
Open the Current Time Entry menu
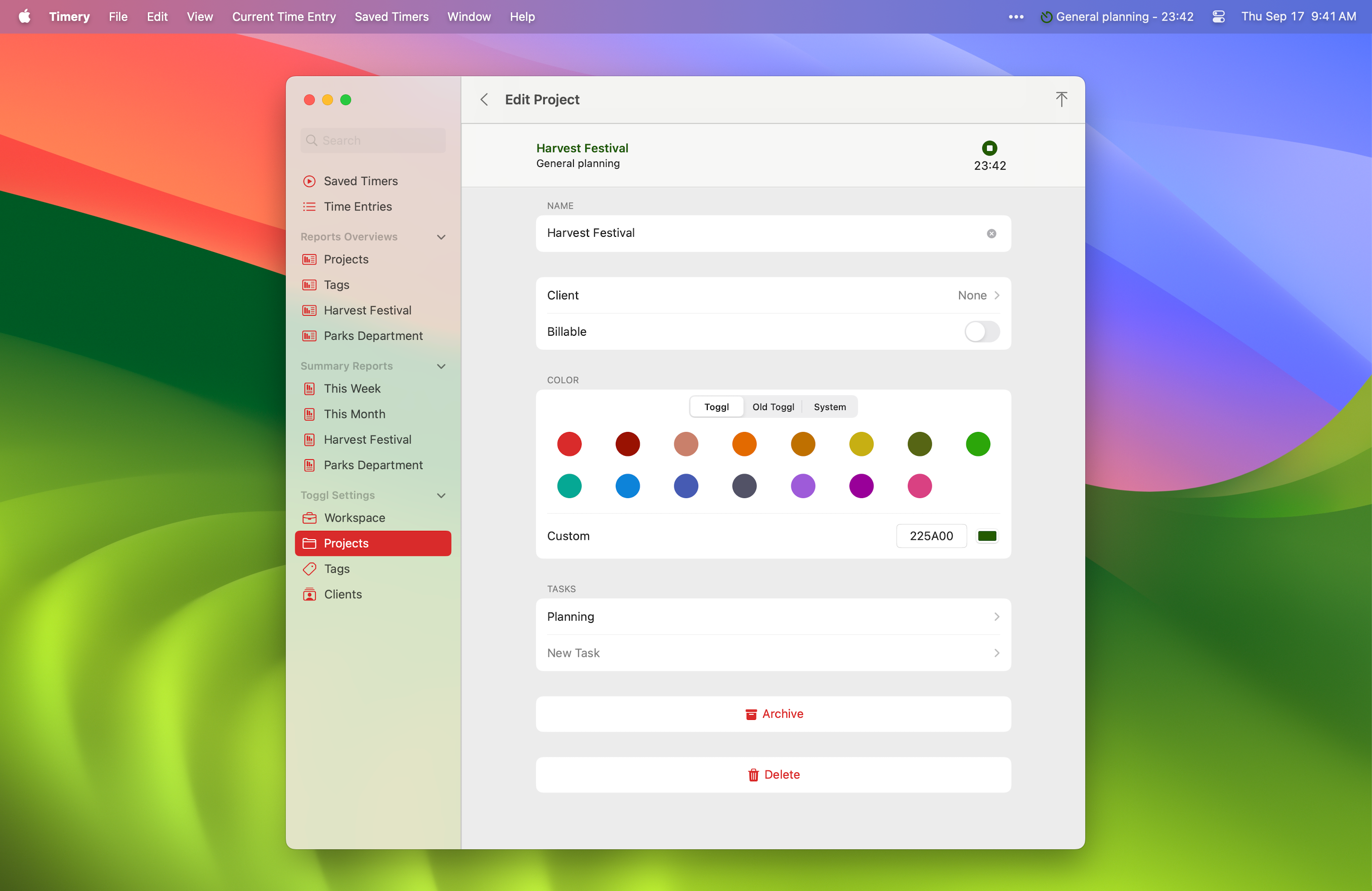pyautogui.click(x=284, y=17)
